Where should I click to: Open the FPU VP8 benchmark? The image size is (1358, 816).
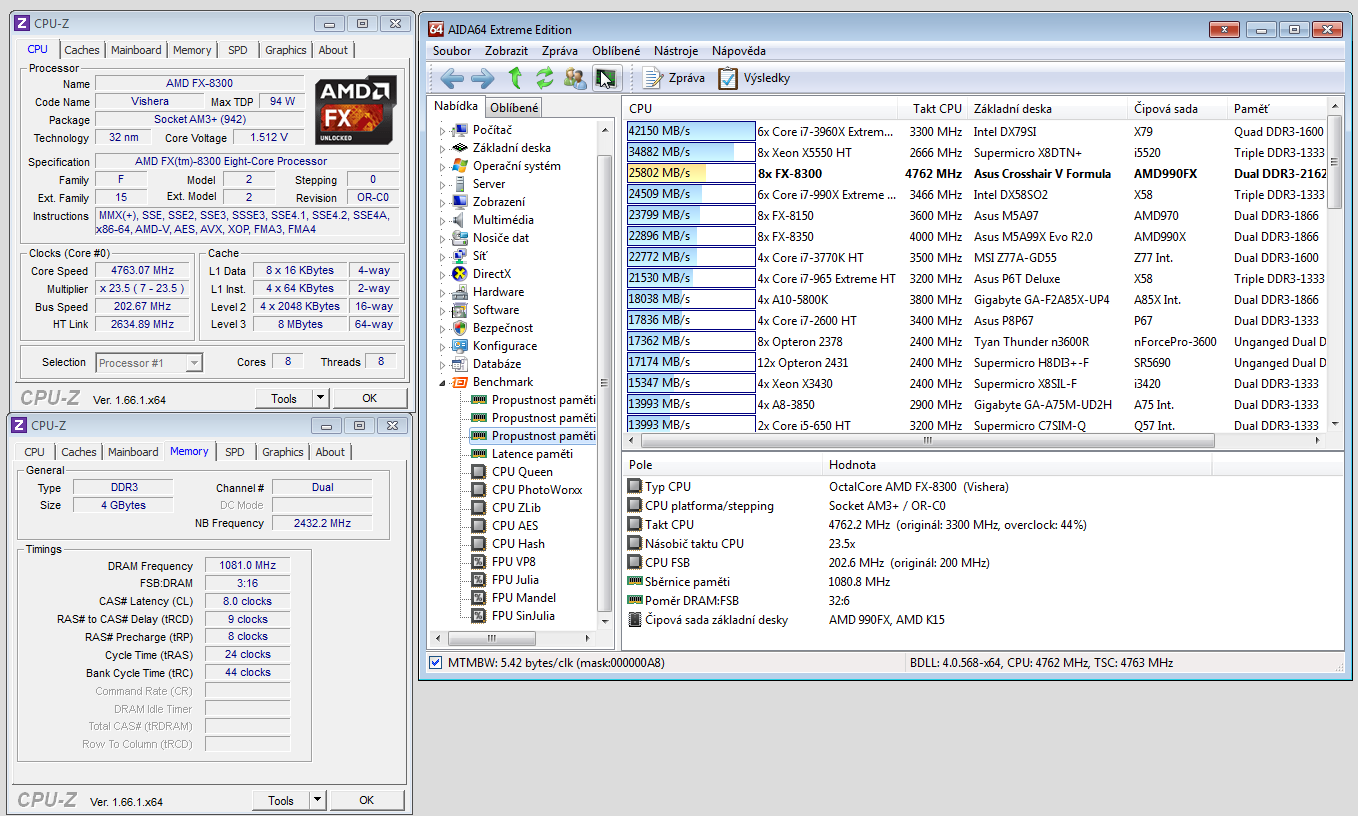click(514, 562)
